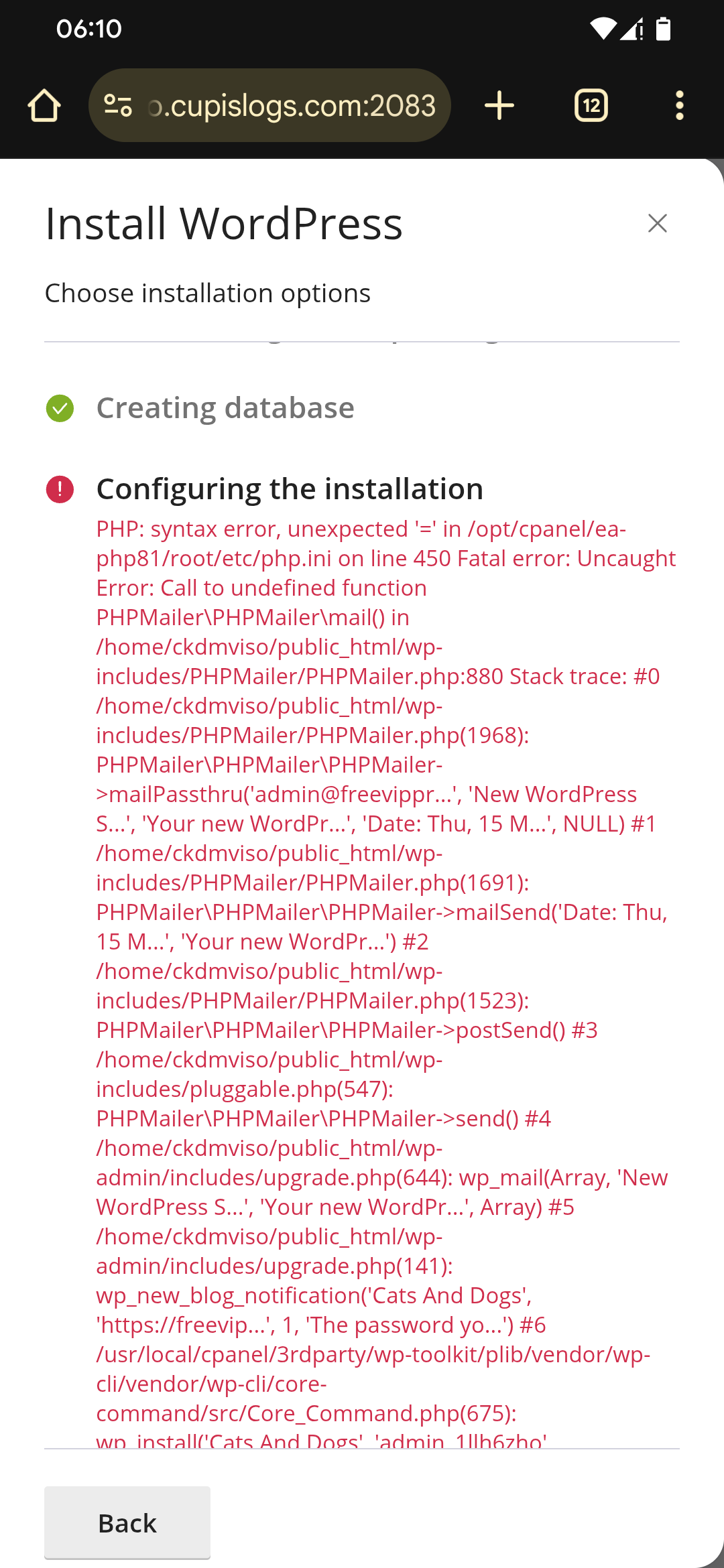The width and height of the screenshot is (724, 1568).
Task: Tap the red error icon beside Configuring
Action: coord(60,489)
